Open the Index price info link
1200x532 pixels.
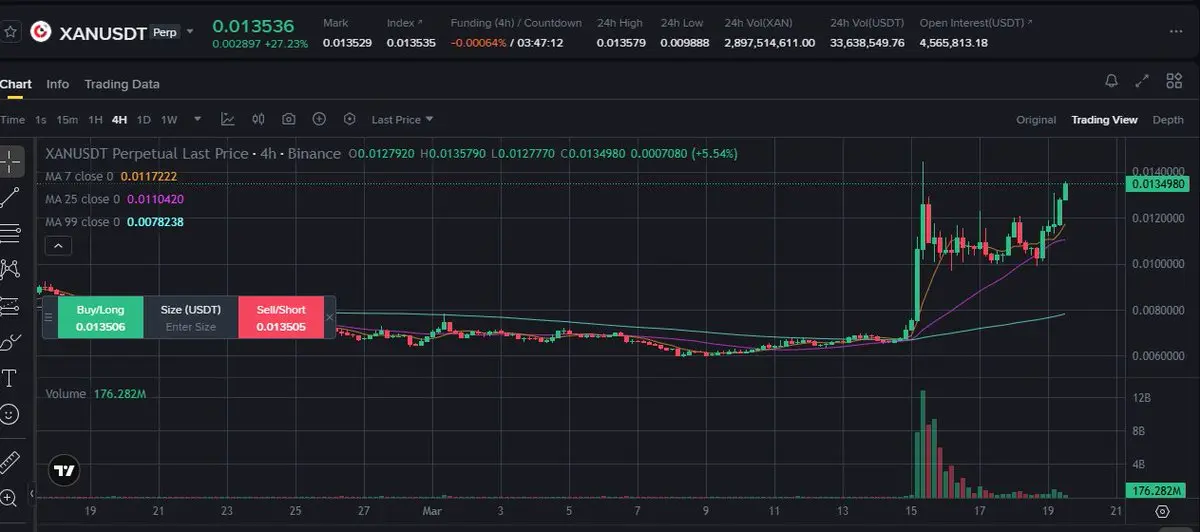(x=404, y=23)
